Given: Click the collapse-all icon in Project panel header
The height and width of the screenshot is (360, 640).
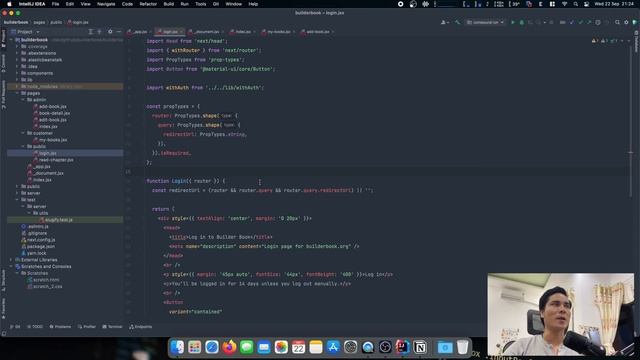Looking at the screenshot, I should [99, 31].
